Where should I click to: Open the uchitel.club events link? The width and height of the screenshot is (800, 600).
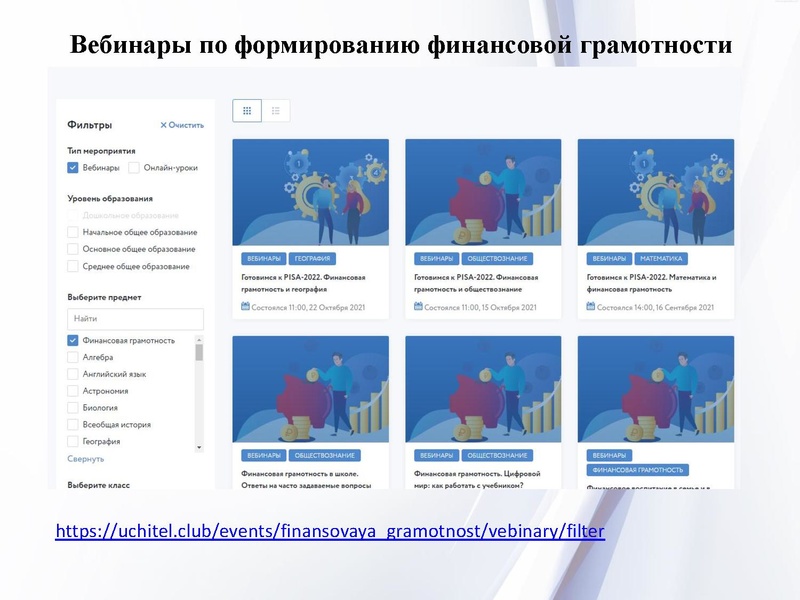point(330,533)
